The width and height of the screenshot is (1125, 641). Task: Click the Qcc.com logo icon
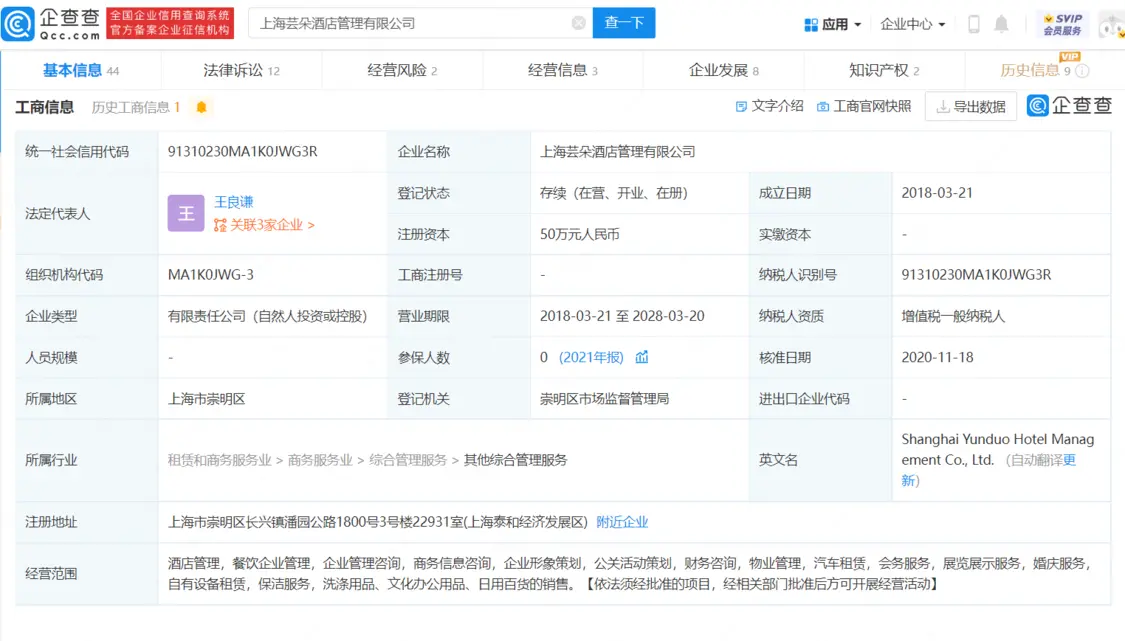pos(18,24)
